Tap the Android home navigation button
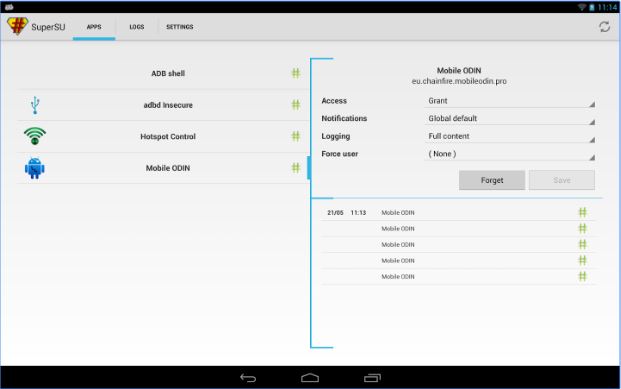Viewport: 621px width, 389px height. [x=310, y=378]
